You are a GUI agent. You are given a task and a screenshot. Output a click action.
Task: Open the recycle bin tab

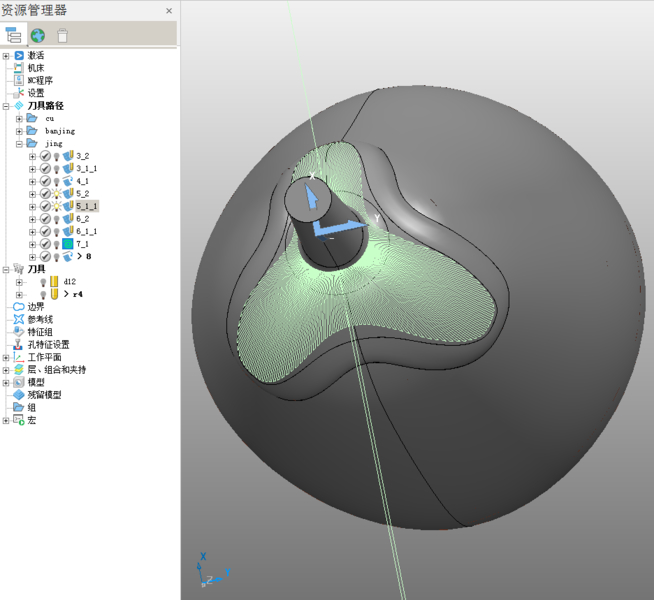[x=63, y=36]
